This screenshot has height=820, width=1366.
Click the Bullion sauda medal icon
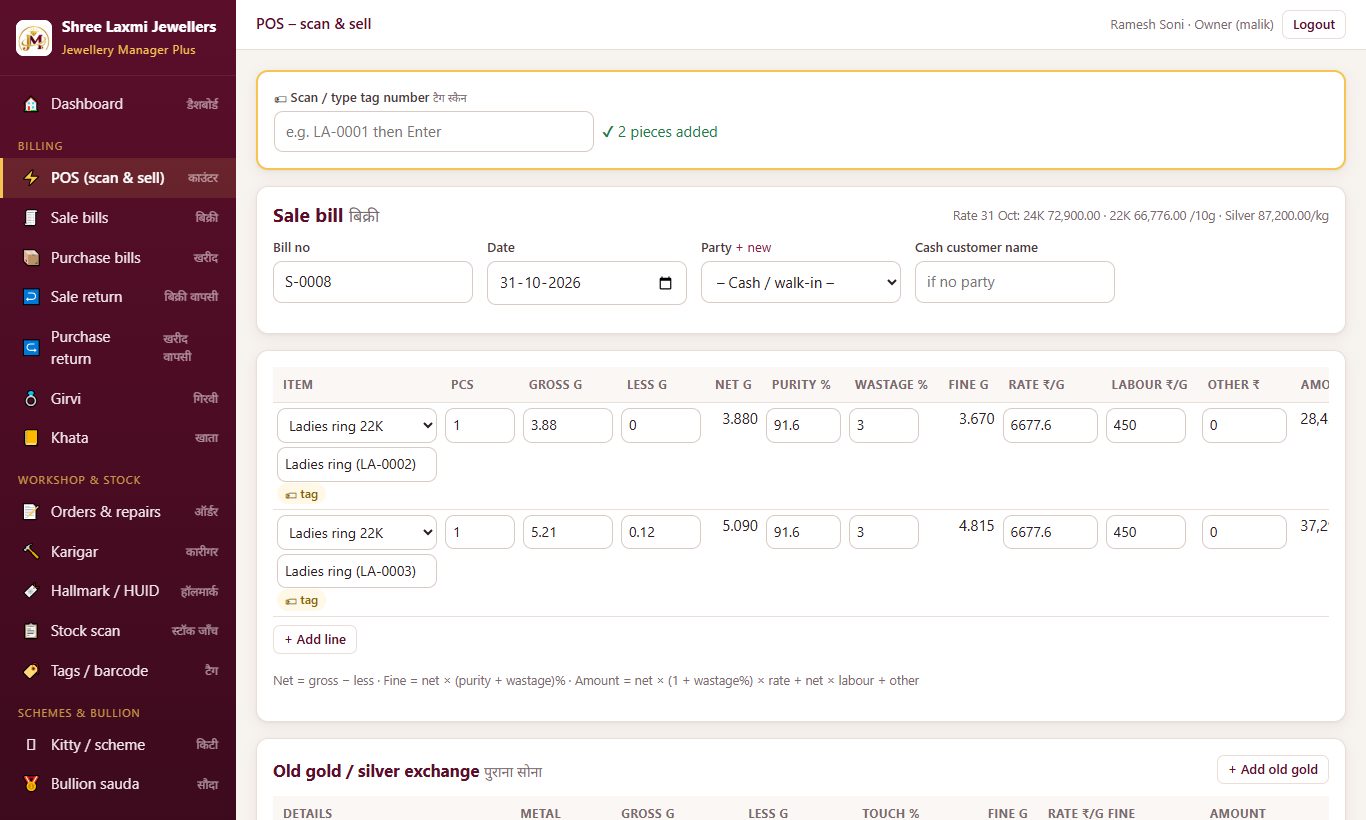pos(31,784)
